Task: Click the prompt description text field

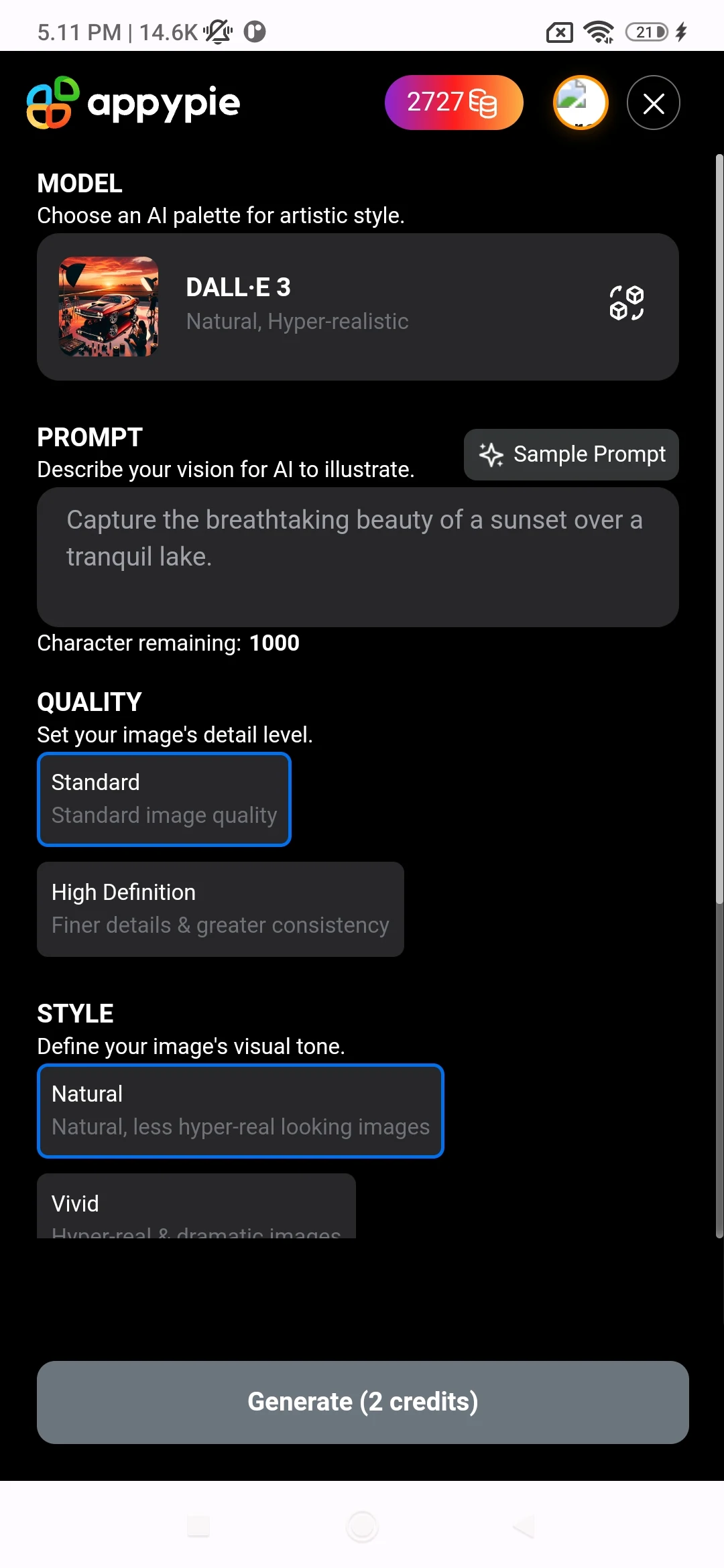Action: (x=357, y=556)
